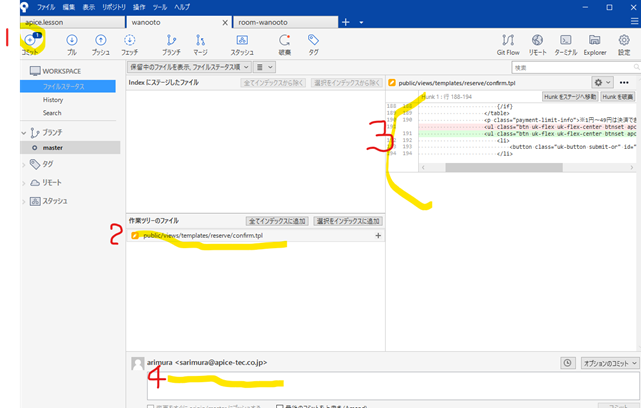Open the Explorer toolbar icon
This screenshot has height=408, width=641.
(x=594, y=40)
